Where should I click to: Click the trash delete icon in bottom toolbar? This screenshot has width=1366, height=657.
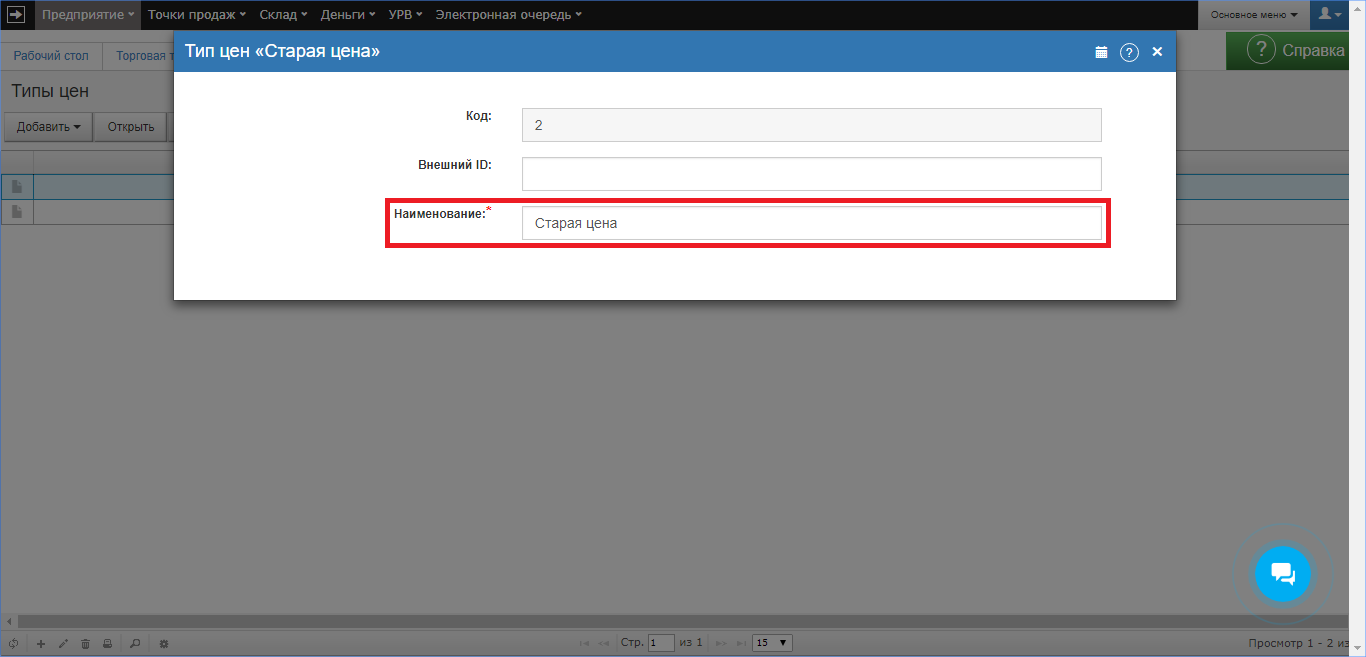point(85,643)
